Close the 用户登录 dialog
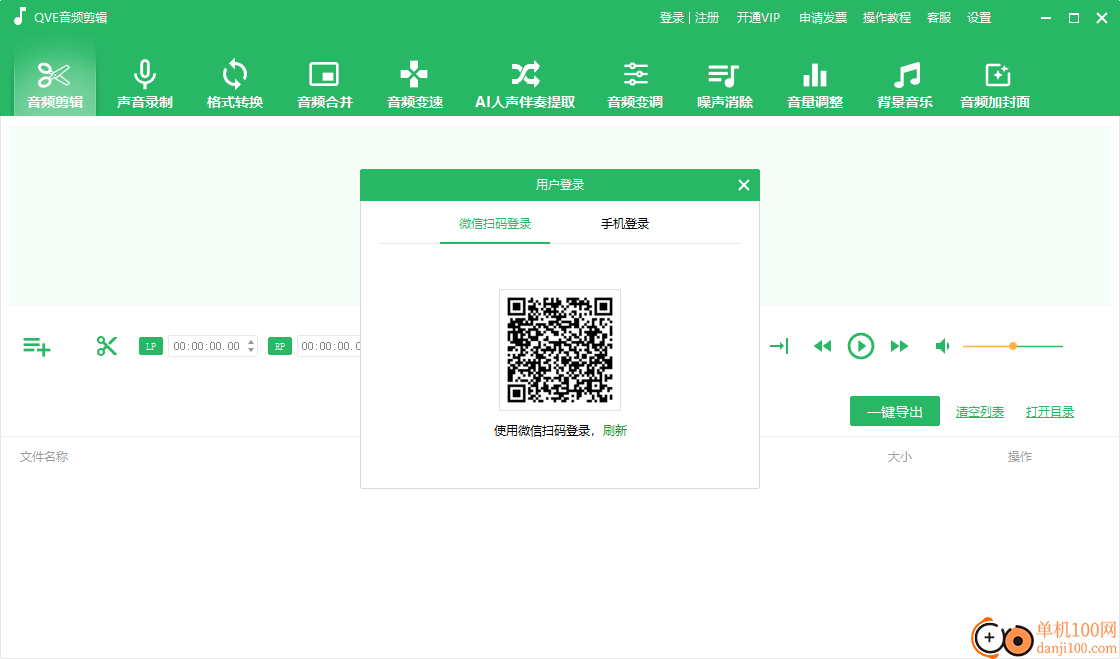 click(744, 185)
